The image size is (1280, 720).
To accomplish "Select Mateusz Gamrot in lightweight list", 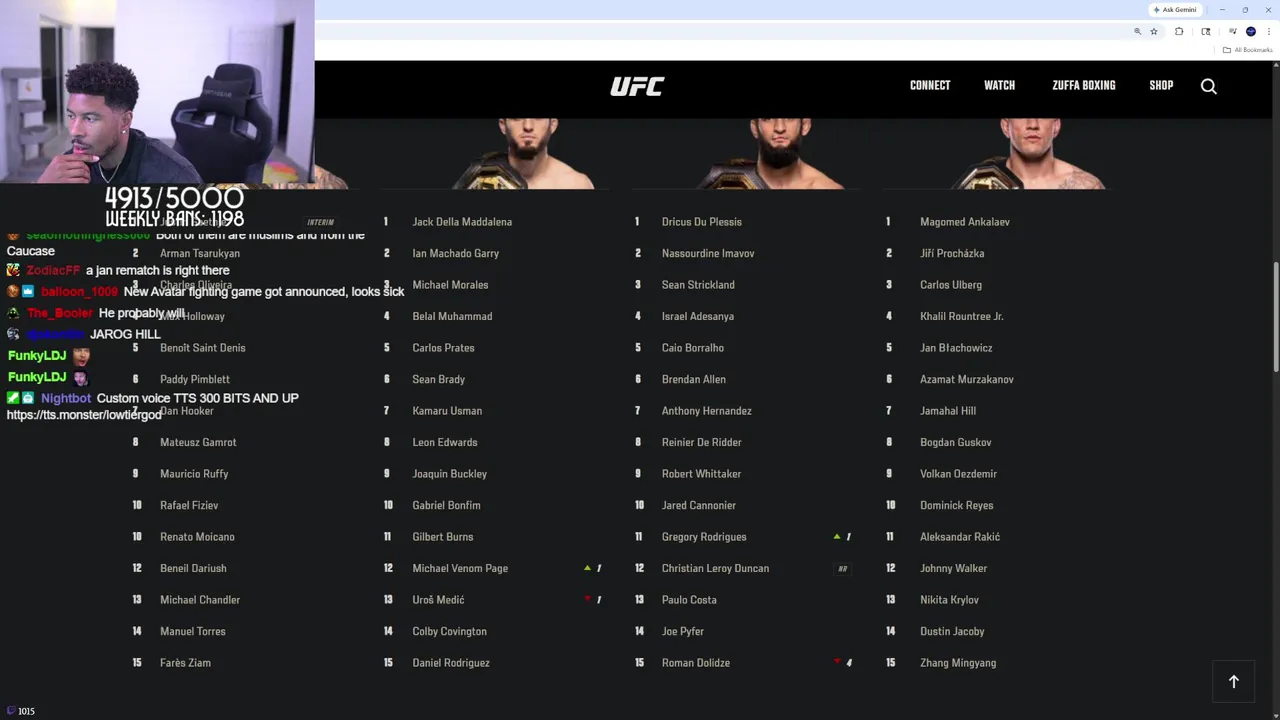I will [x=198, y=442].
